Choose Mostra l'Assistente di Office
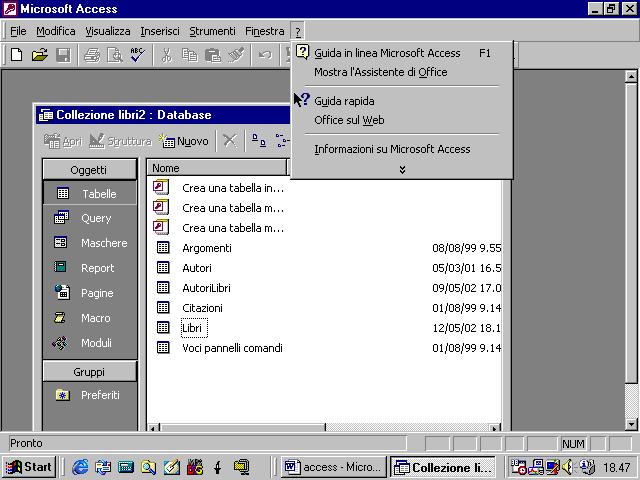The height and width of the screenshot is (480, 640). (x=402, y=72)
